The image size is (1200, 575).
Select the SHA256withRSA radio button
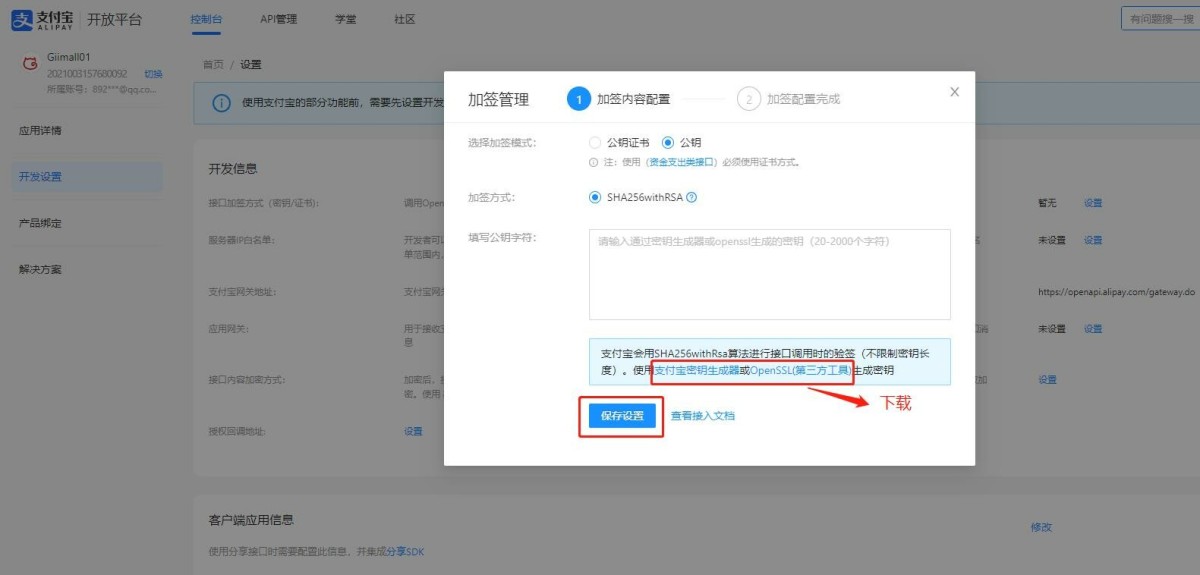pyautogui.click(x=595, y=197)
